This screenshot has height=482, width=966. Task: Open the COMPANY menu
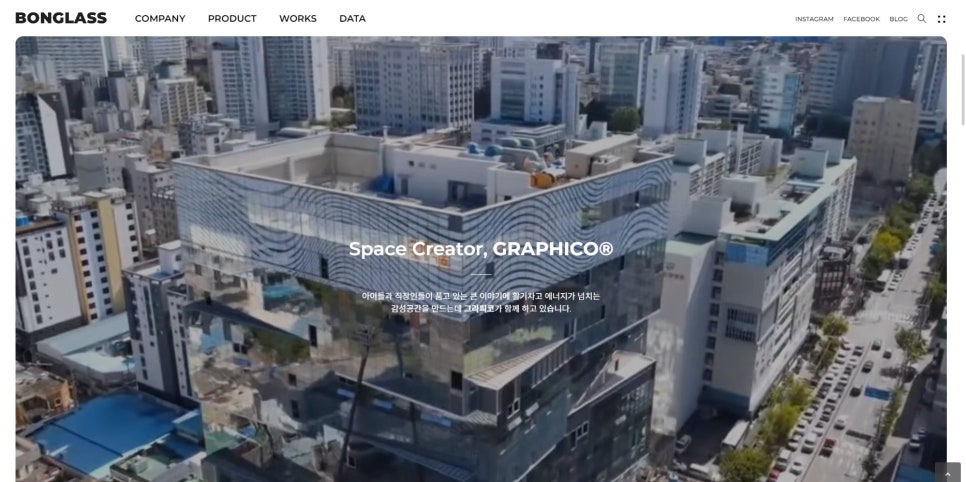point(160,18)
